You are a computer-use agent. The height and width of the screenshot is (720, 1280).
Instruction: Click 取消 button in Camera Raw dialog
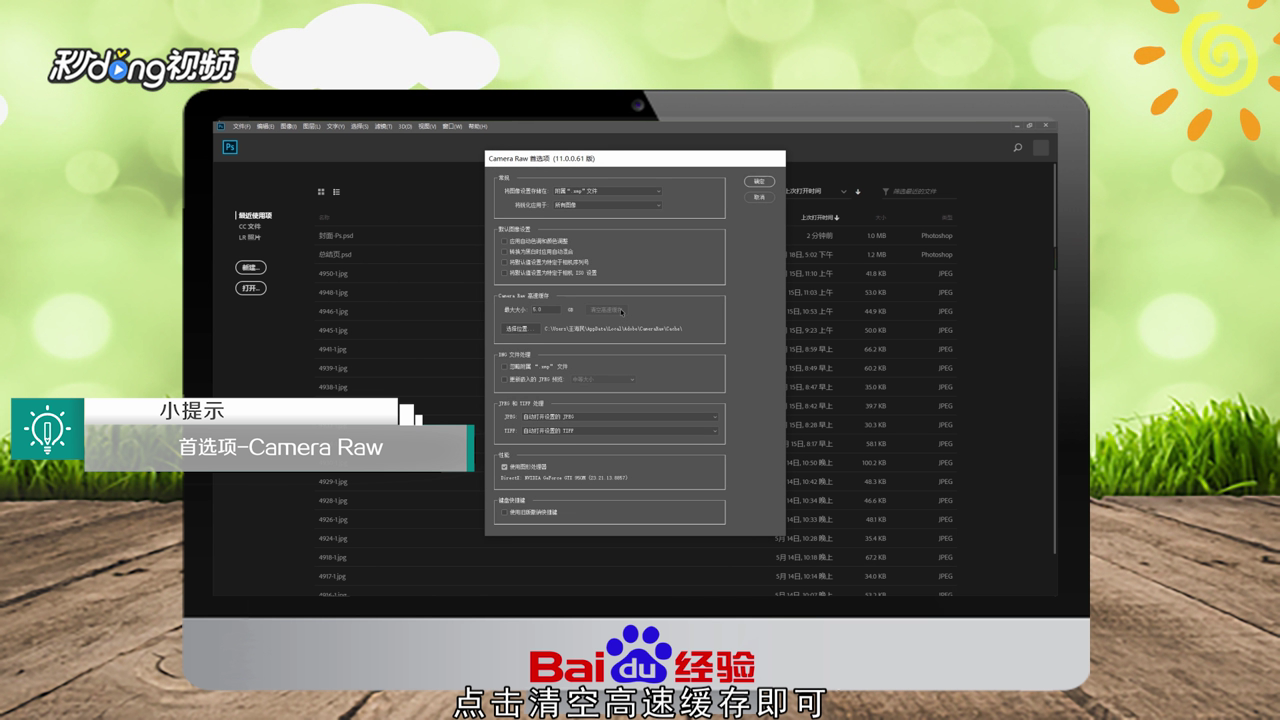click(759, 197)
